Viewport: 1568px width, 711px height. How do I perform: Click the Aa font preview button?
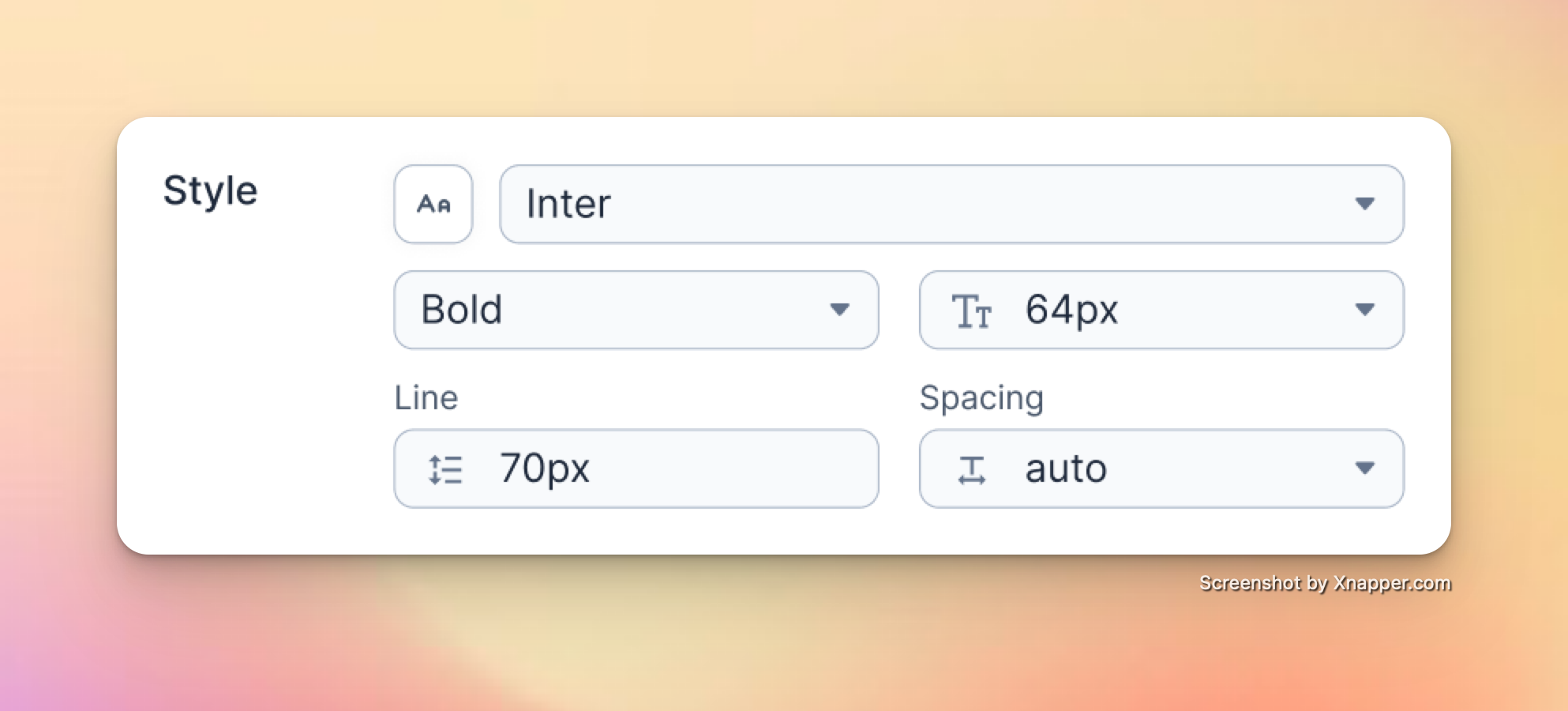433,204
